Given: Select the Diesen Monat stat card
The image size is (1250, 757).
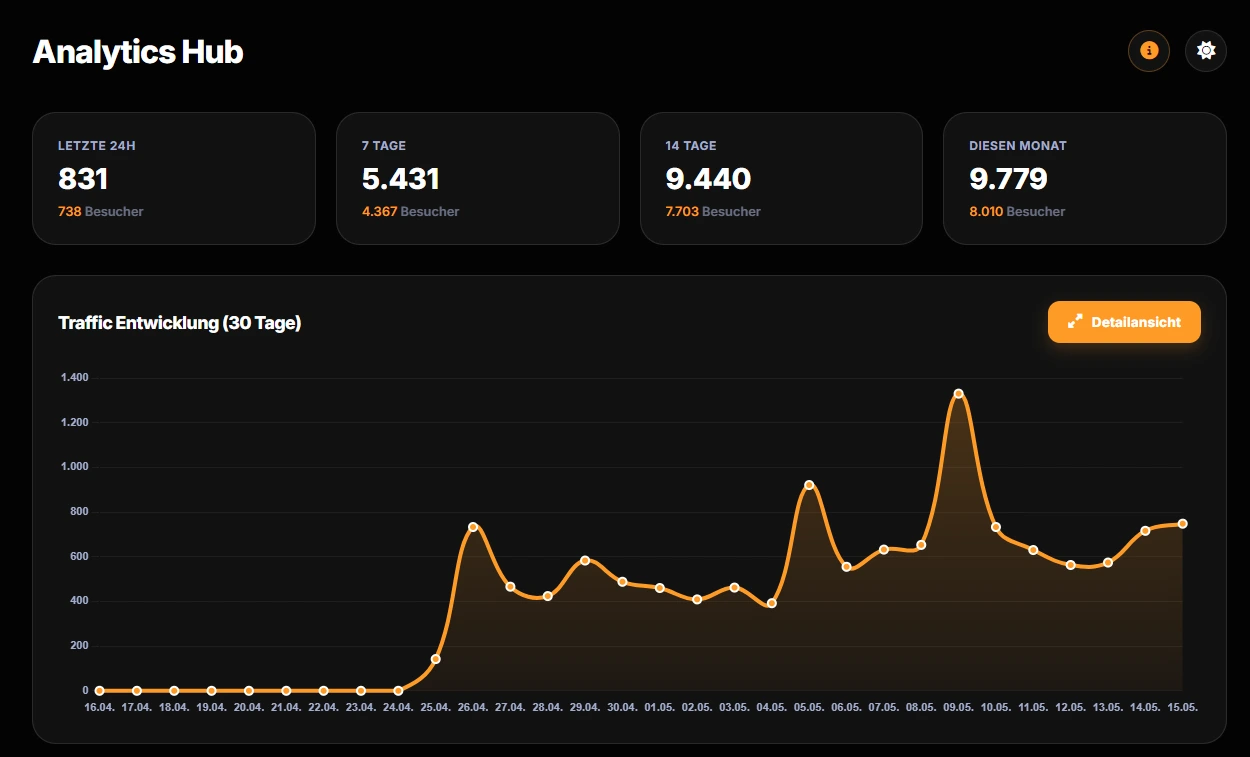Looking at the screenshot, I should click(1085, 178).
